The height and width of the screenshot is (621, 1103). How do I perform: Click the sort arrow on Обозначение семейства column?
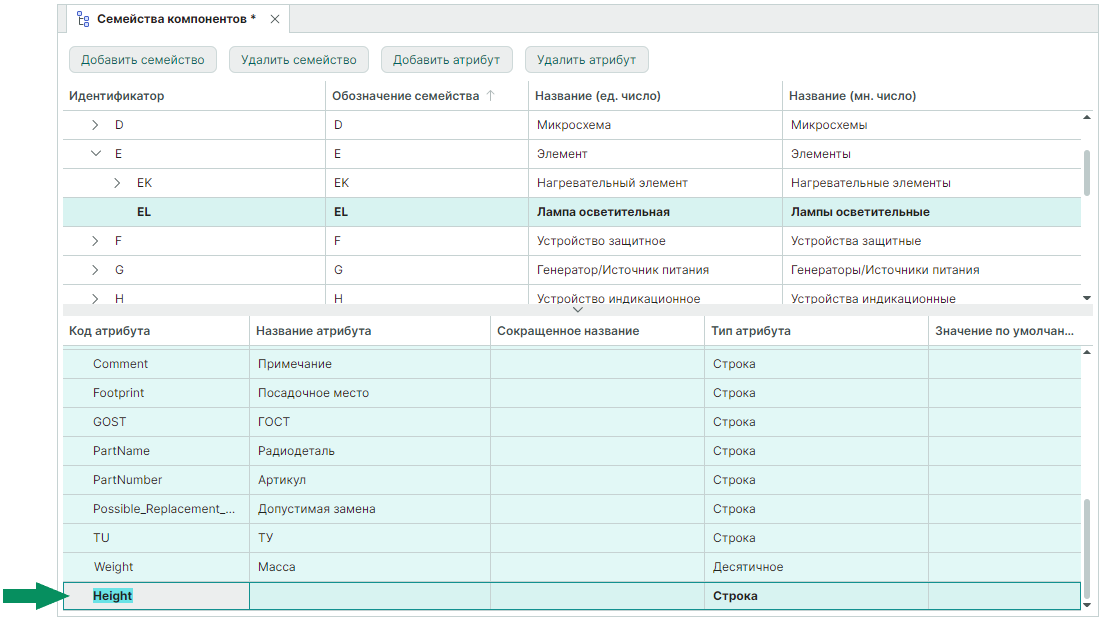(x=490, y=96)
